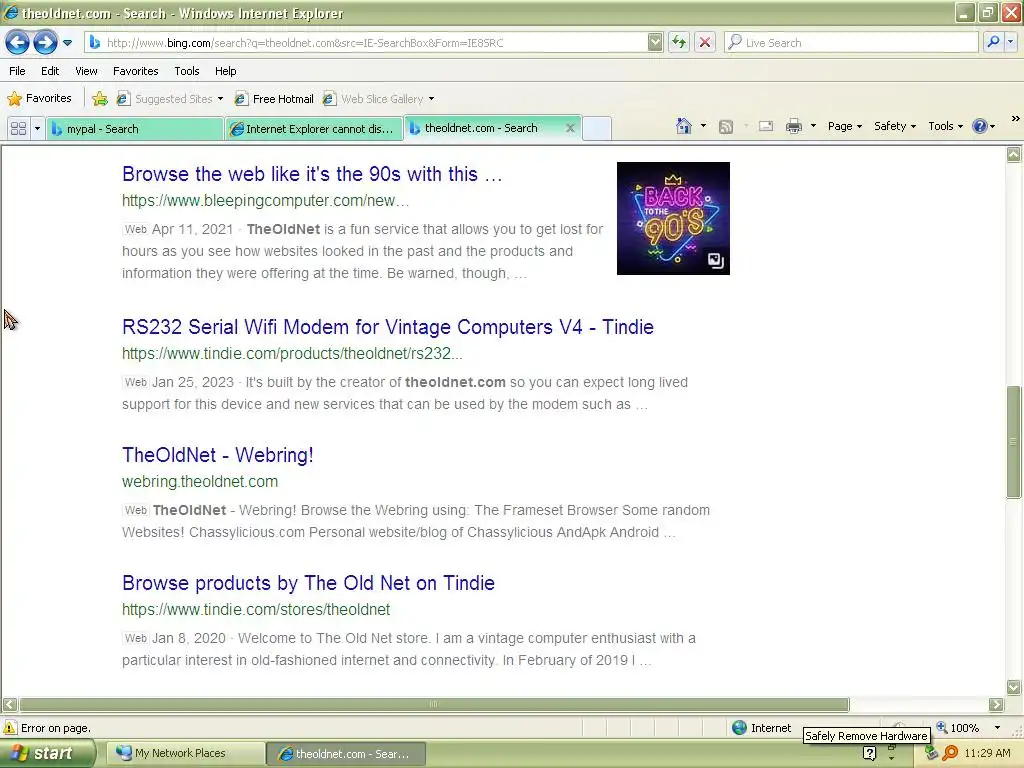Click the Live Search input box
1024x768 pixels.
[851, 43]
